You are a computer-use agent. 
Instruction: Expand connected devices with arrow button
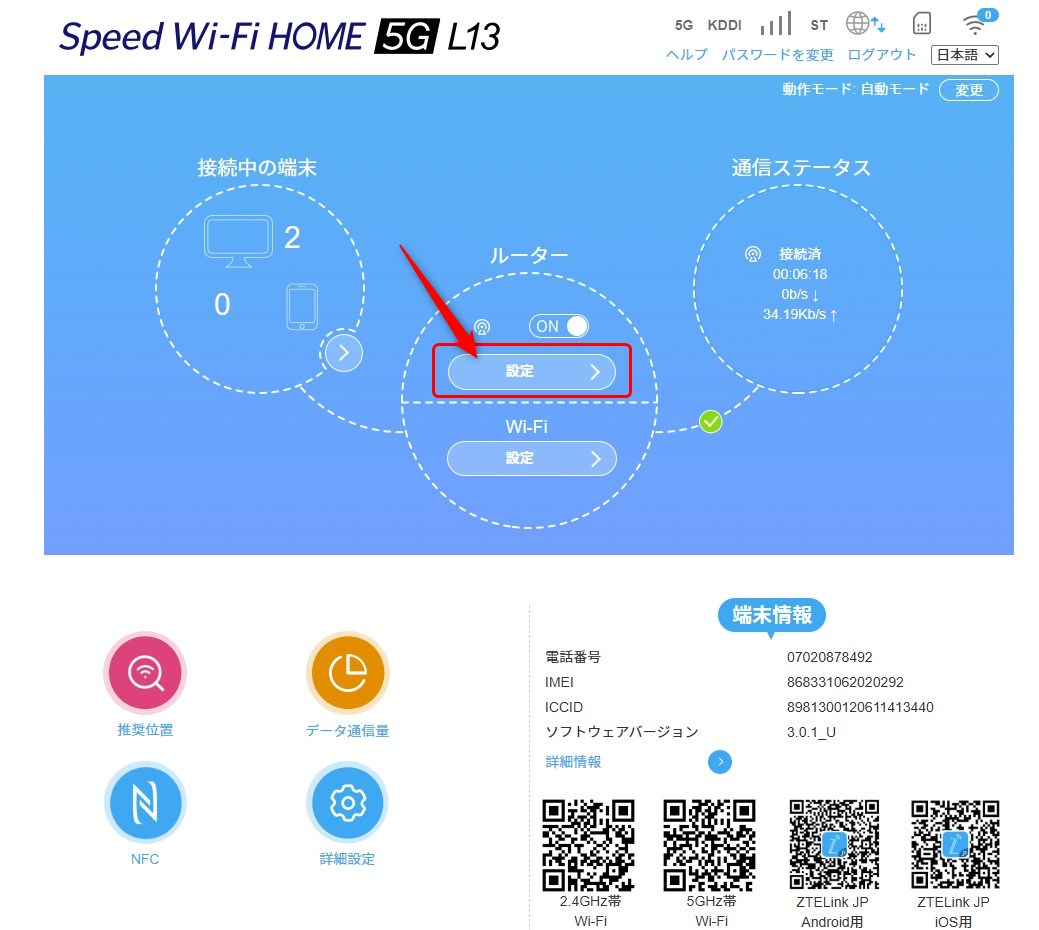[343, 352]
